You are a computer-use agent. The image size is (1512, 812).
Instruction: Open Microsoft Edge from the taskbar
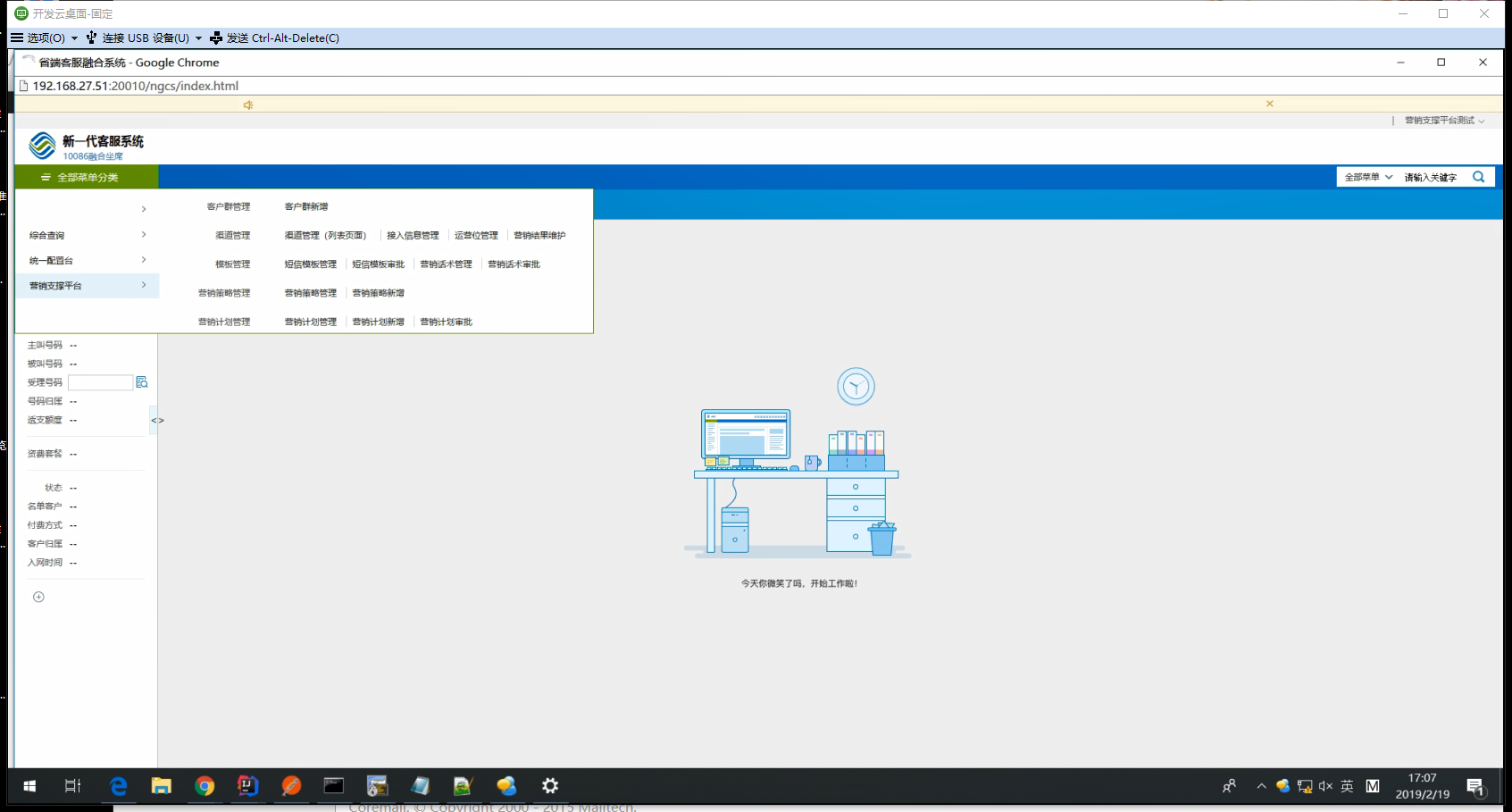(x=118, y=786)
